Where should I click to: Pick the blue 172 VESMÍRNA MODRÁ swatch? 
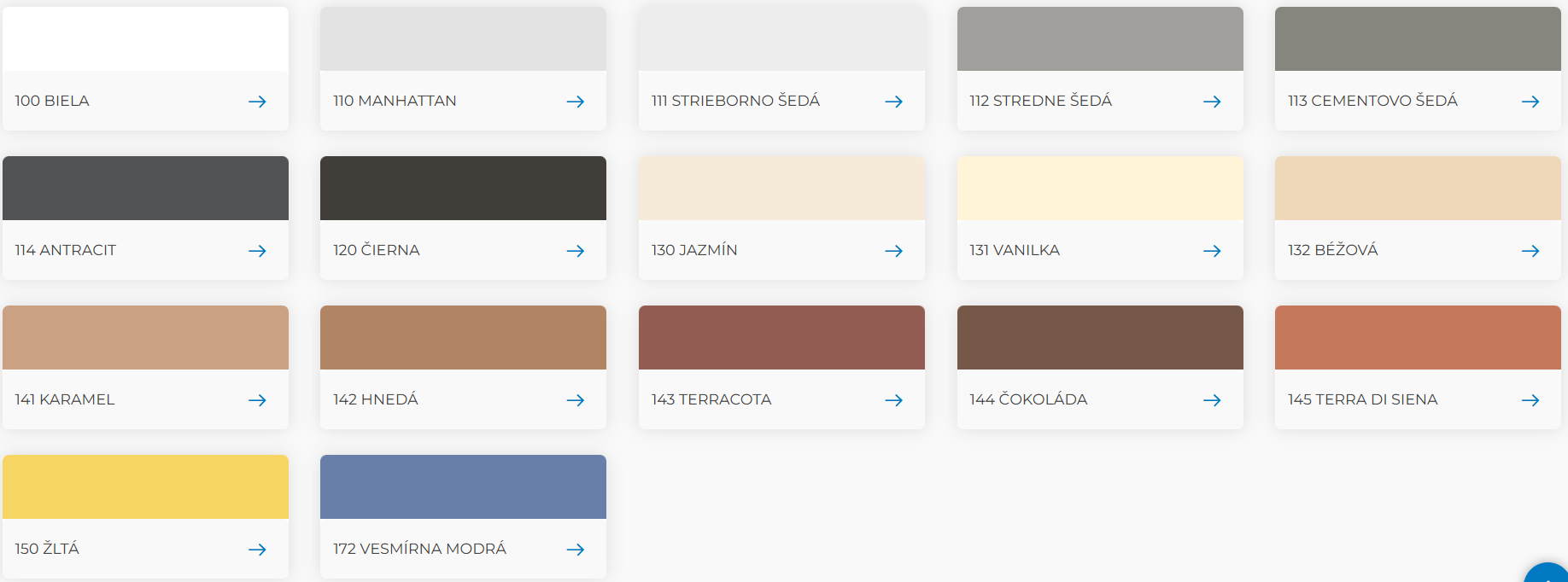(463, 487)
